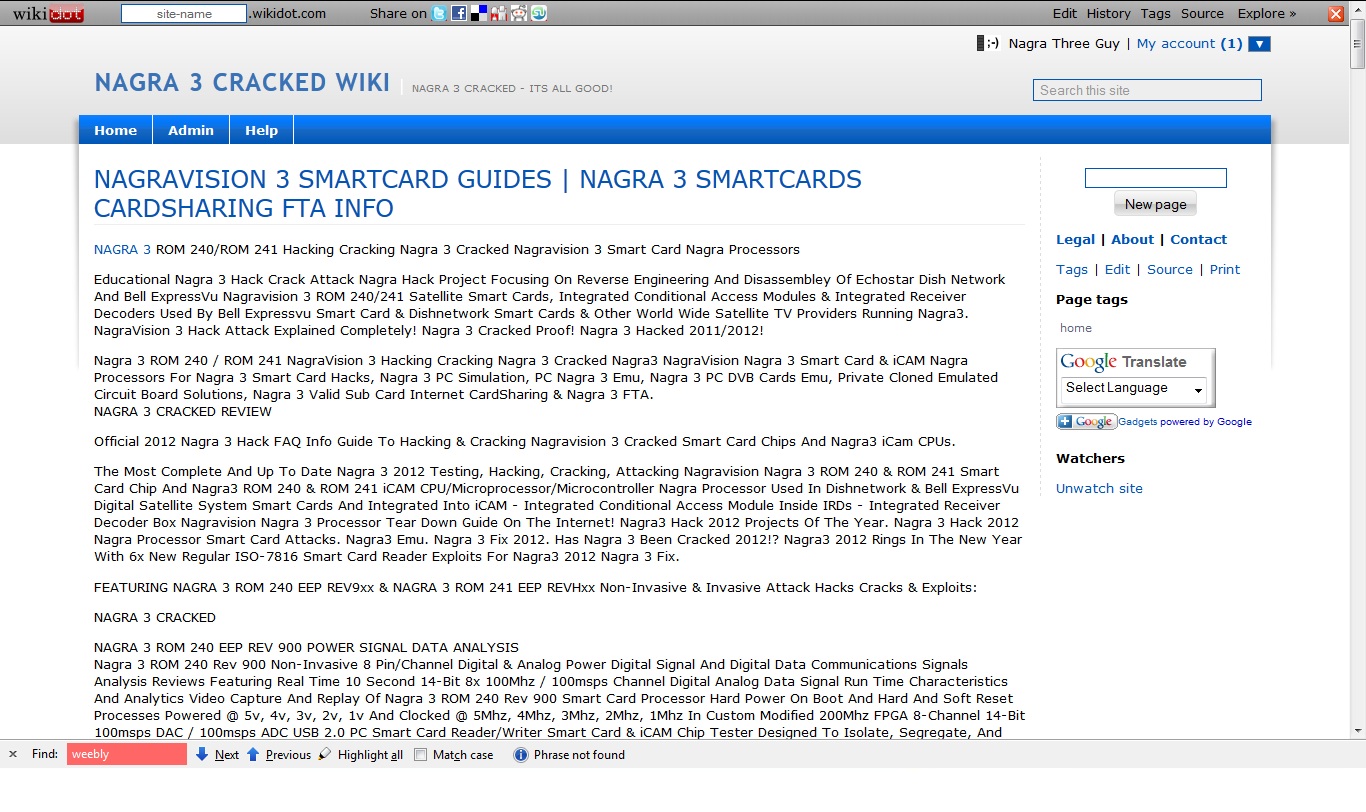1366x812 pixels.
Task: Click the blue Next arrow in Find bar
Action: (x=202, y=755)
